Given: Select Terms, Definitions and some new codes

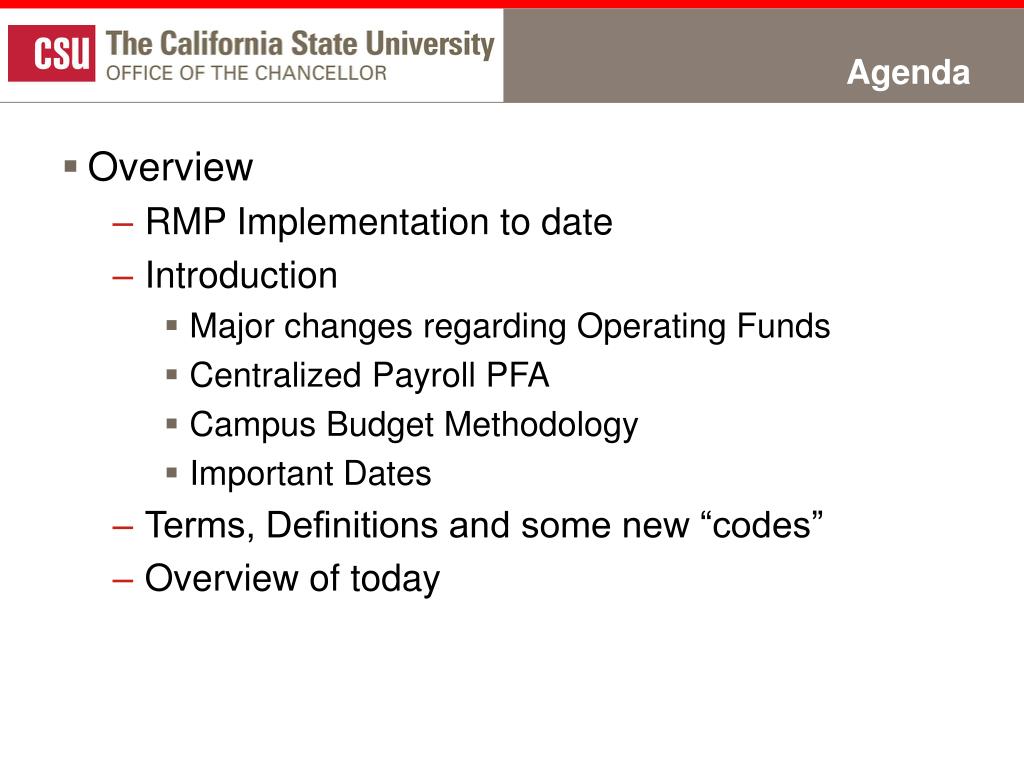Looking at the screenshot, I should coord(484,525).
